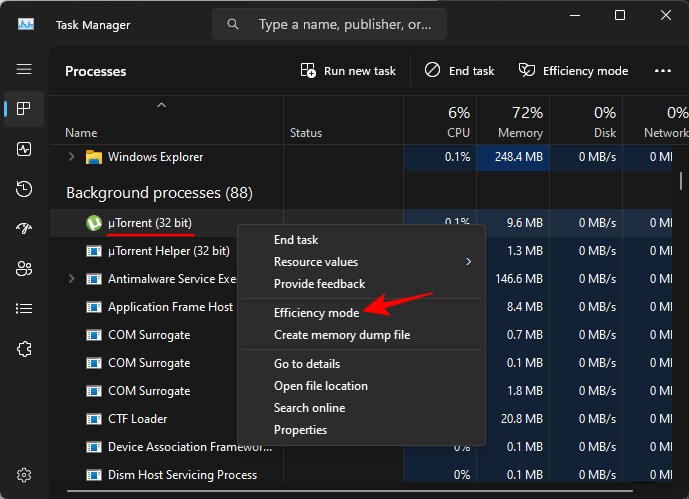Viewport: 689px width, 499px height.
Task: Open the Details sidebar icon
Action: click(x=24, y=309)
